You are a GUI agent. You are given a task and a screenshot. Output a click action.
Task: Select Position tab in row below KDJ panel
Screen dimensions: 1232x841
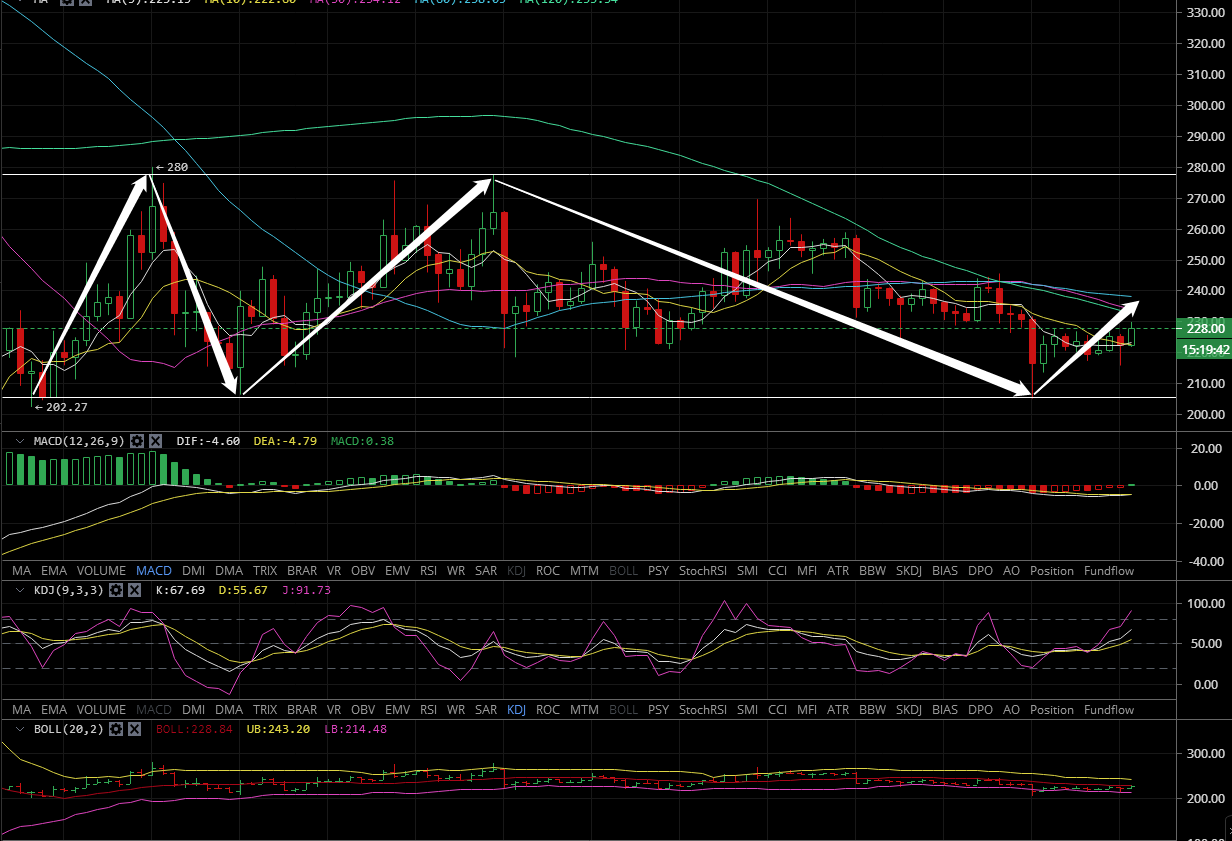pyautogui.click(x=1051, y=710)
